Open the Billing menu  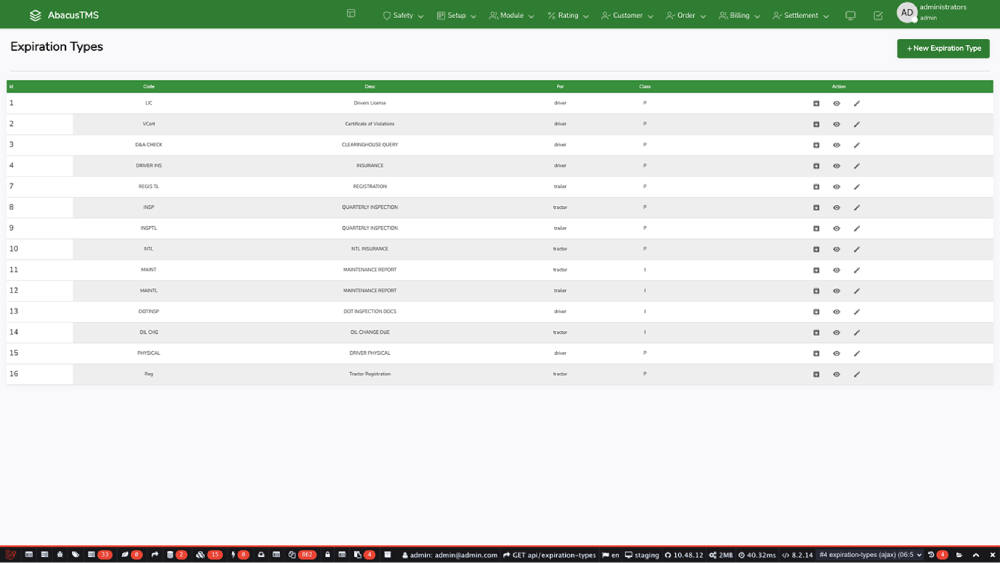point(739,16)
